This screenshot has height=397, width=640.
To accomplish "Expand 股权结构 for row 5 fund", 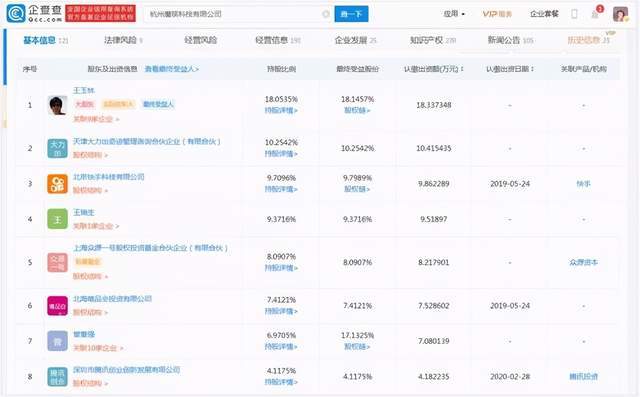I will (x=90, y=277).
